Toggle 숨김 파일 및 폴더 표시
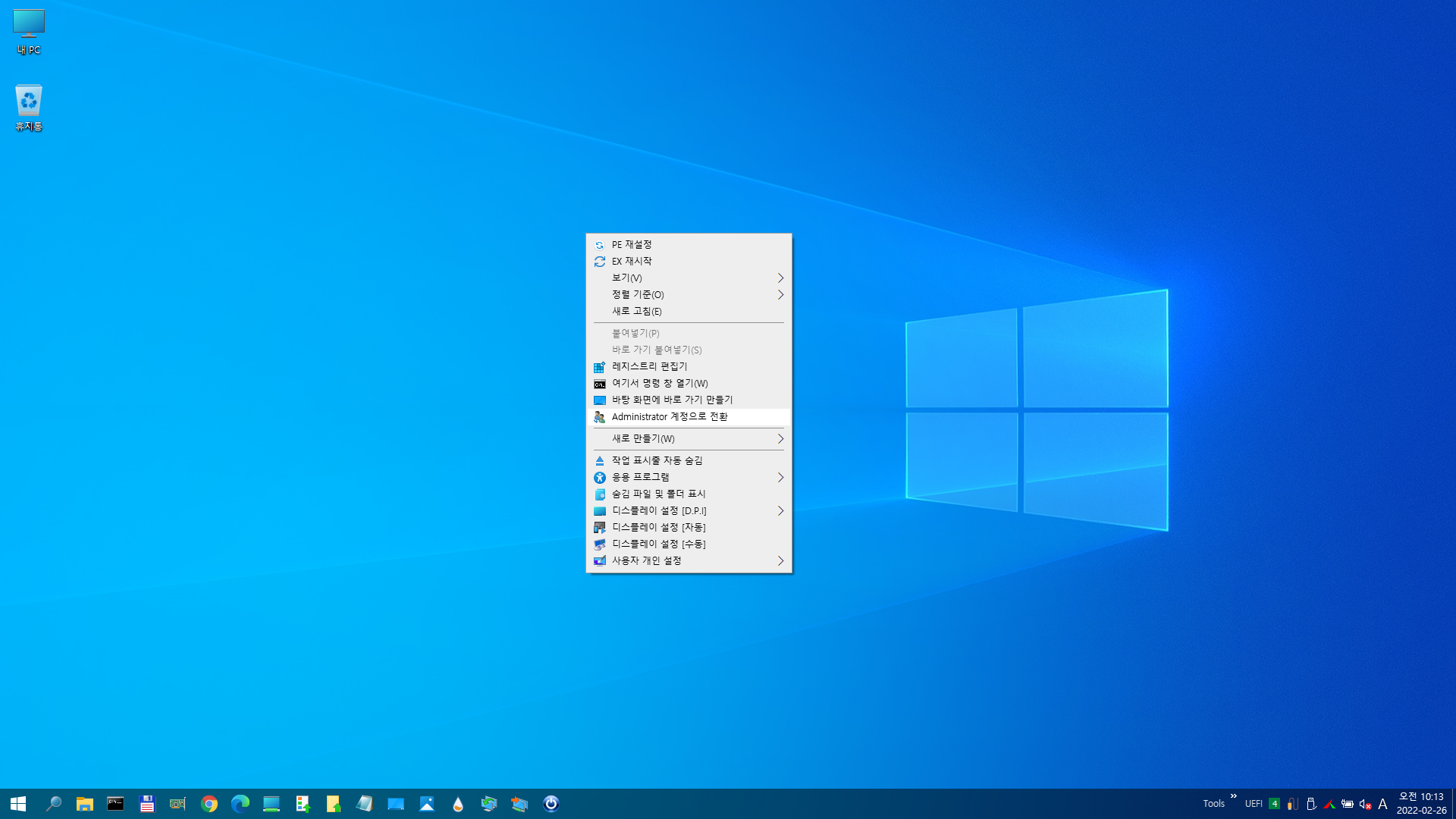1456x819 pixels. 689,494
